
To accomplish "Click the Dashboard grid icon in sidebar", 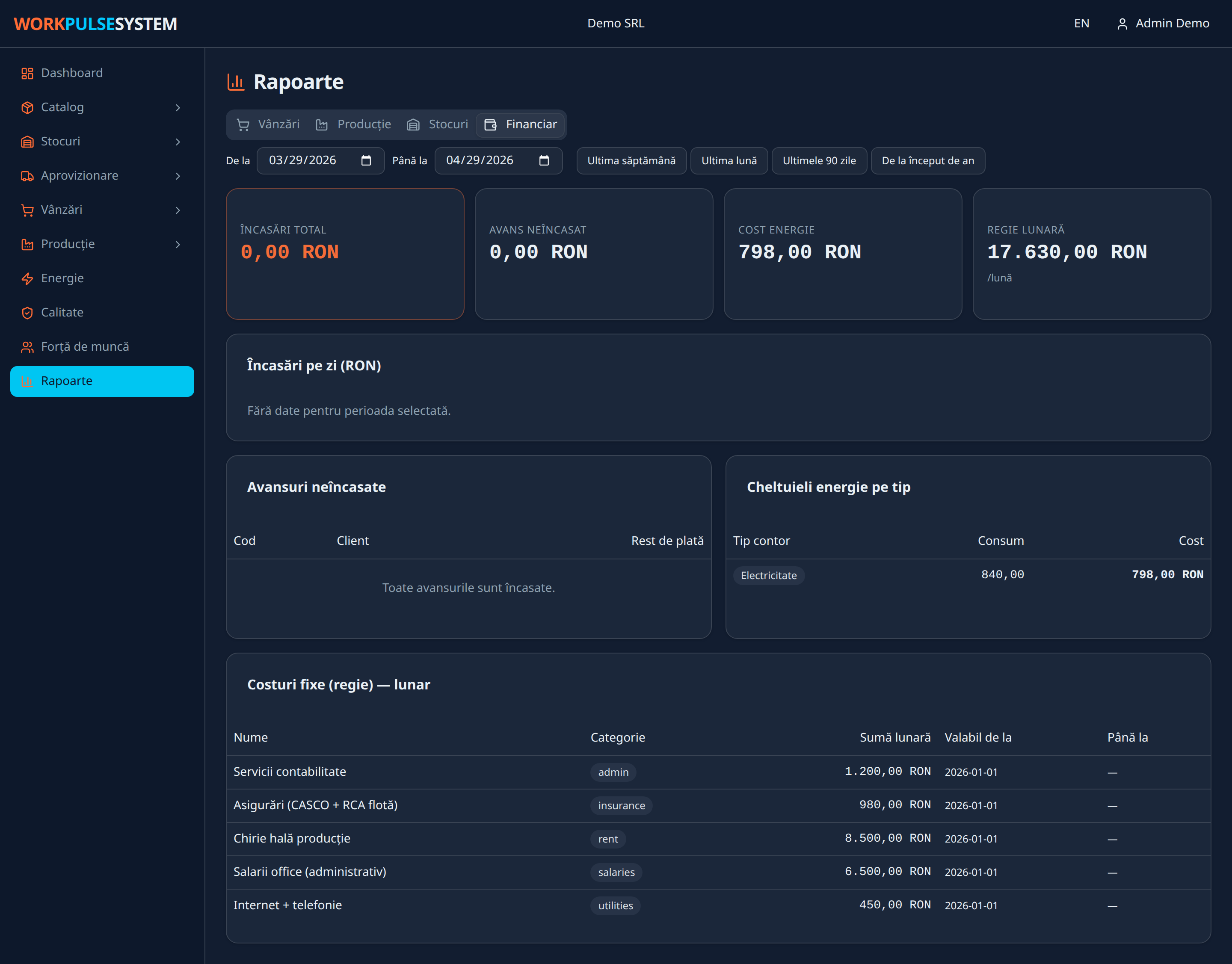I will click(x=27, y=74).
